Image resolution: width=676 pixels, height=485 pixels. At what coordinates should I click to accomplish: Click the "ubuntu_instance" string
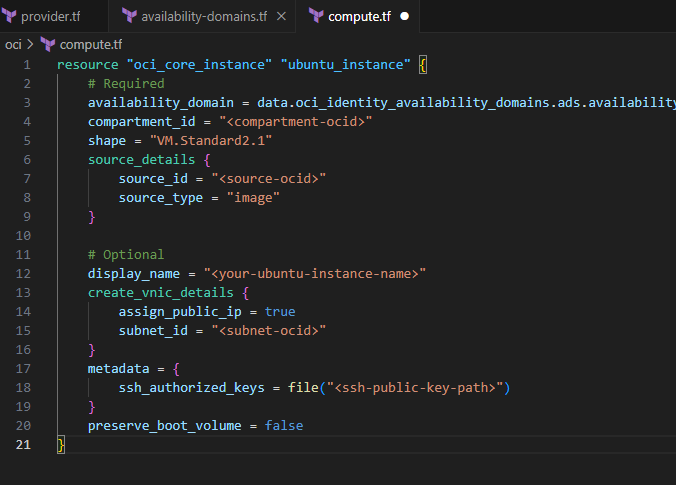[x=345, y=65]
